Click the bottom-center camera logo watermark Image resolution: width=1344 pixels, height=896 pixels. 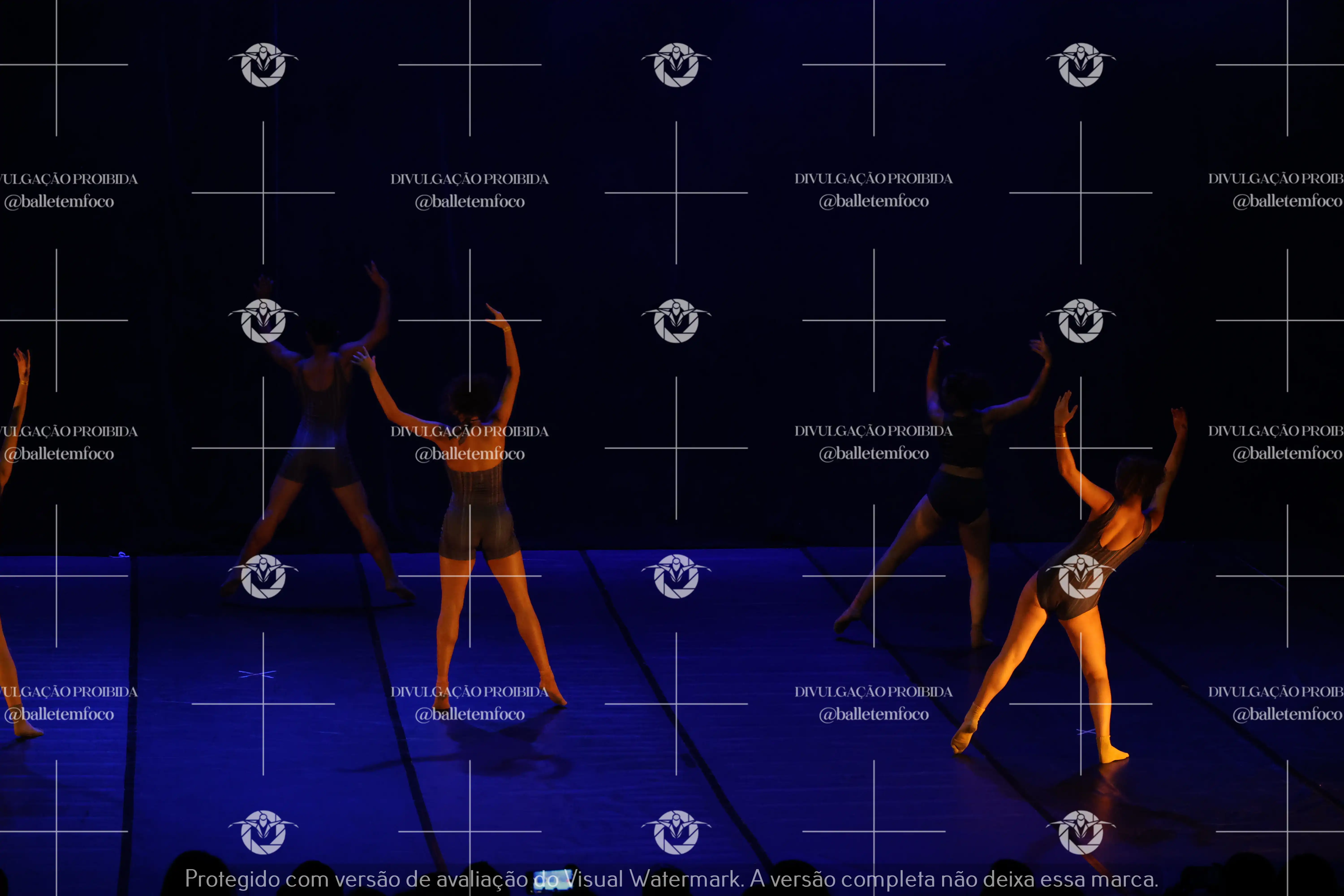676,832
